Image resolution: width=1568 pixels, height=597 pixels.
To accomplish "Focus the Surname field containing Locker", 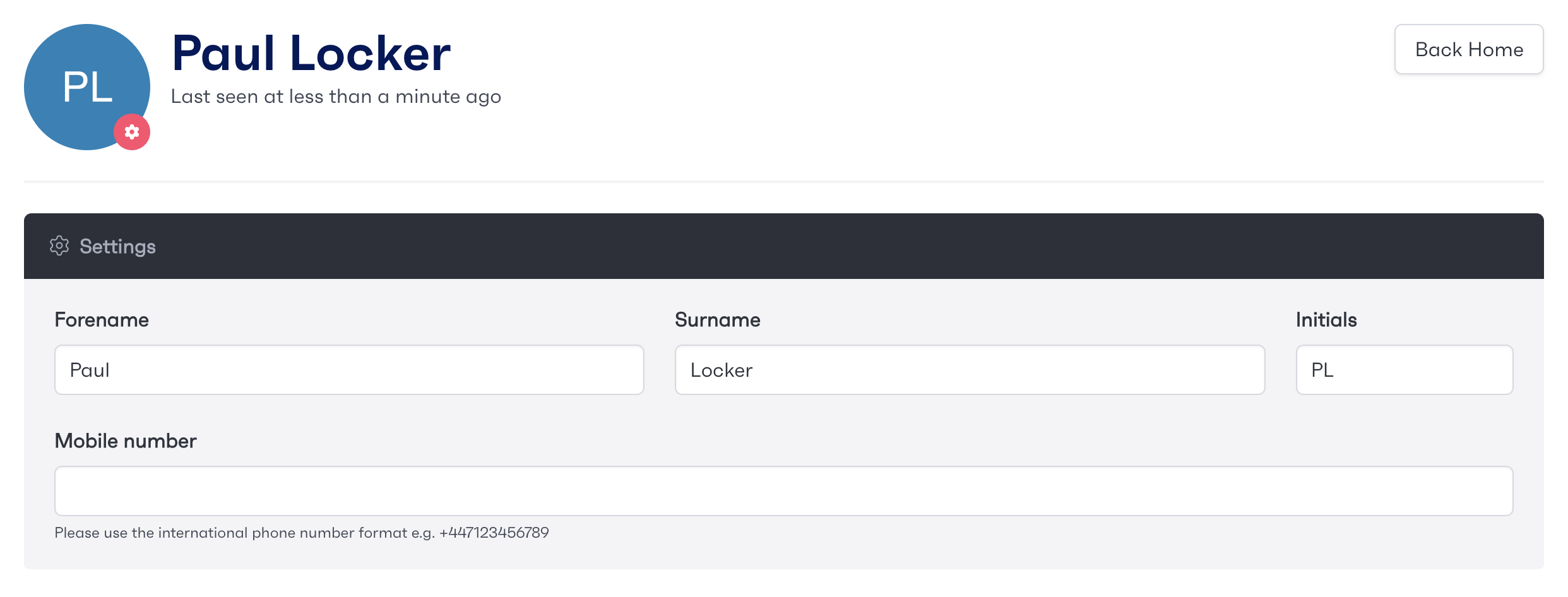I will 970,370.
